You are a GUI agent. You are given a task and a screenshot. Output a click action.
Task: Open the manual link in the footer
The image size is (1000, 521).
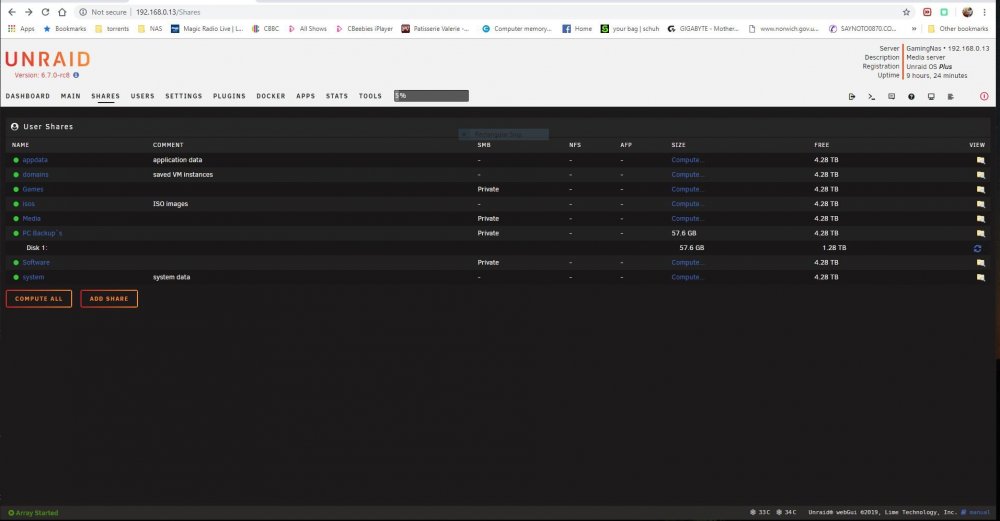(976, 512)
